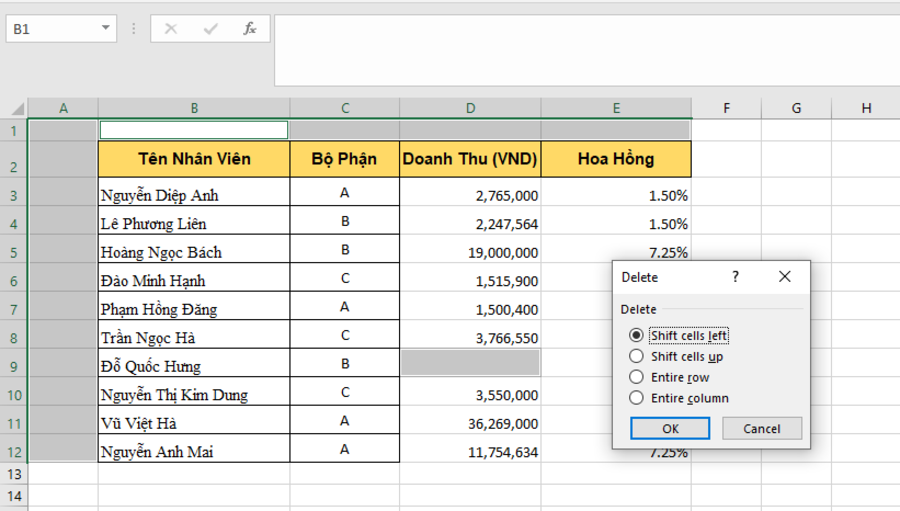Select column C header

345,108
